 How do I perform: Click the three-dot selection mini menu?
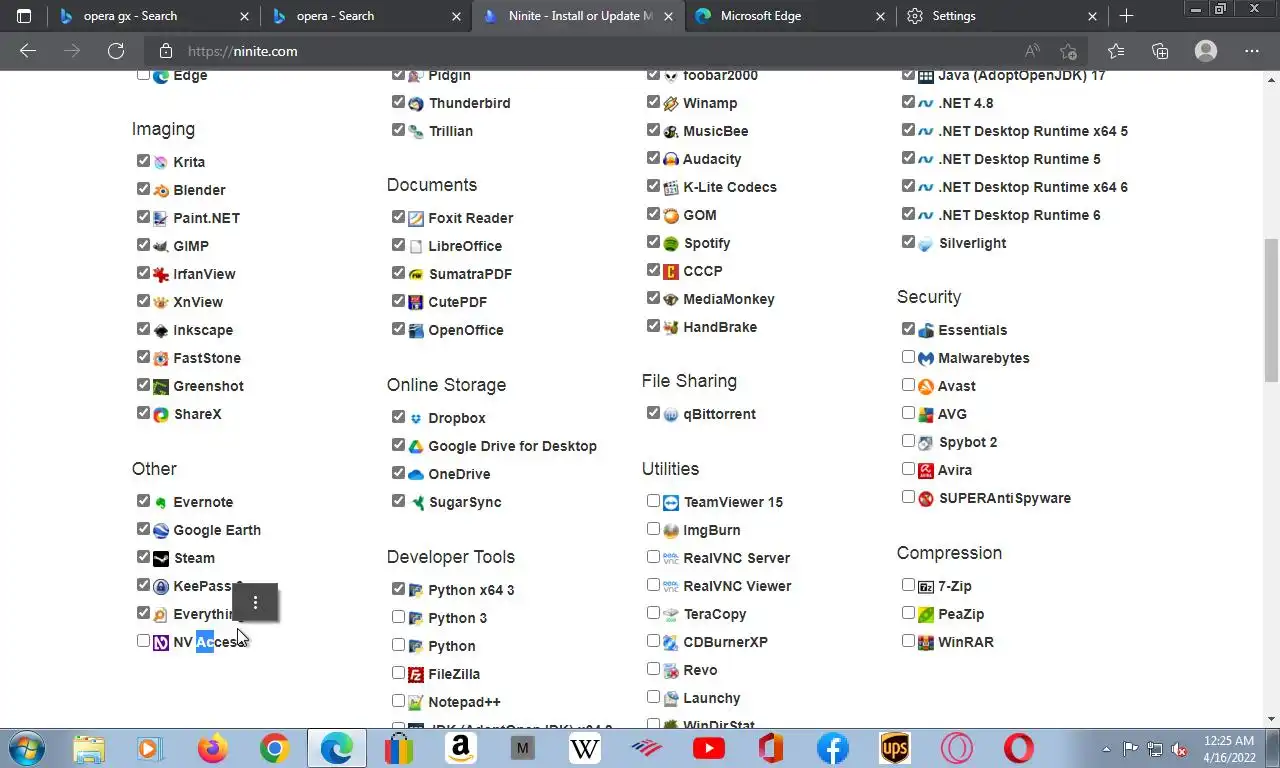pos(256,602)
